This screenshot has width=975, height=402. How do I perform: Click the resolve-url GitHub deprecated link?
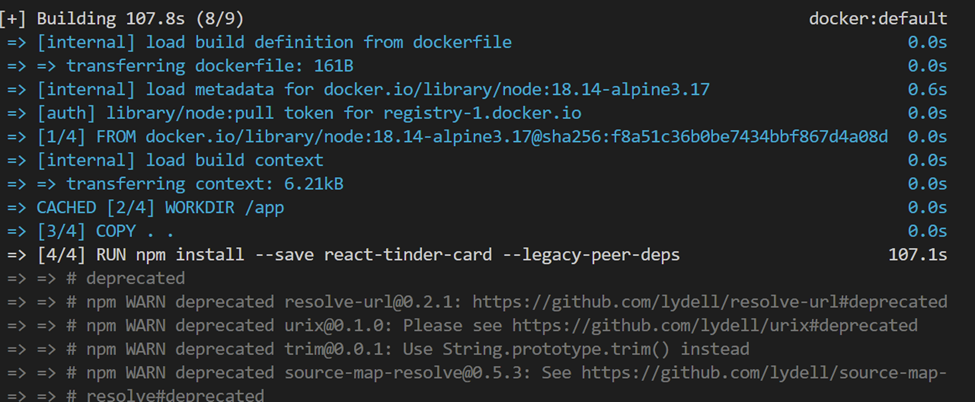[710, 302]
